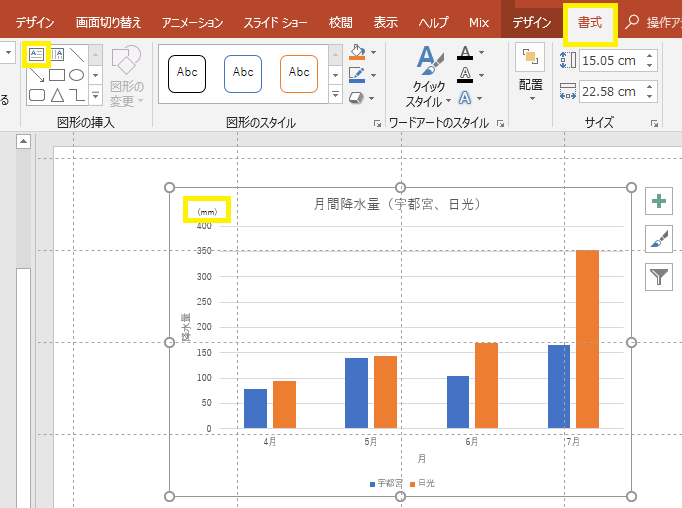This screenshot has width=682, height=508.
Task: Click the shape fill paint bucket icon
Action: [x=357, y=52]
